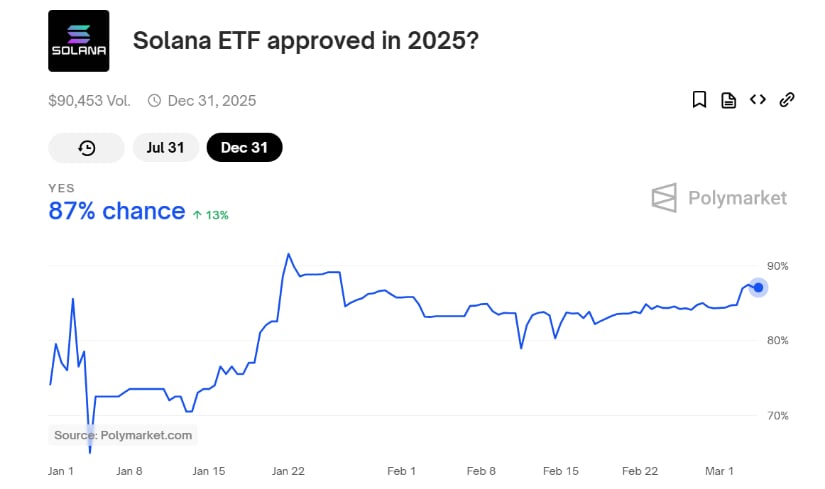This screenshot has height=489, width=825.
Task: Bookmark this Solana ETF market
Action: point(700,99)
